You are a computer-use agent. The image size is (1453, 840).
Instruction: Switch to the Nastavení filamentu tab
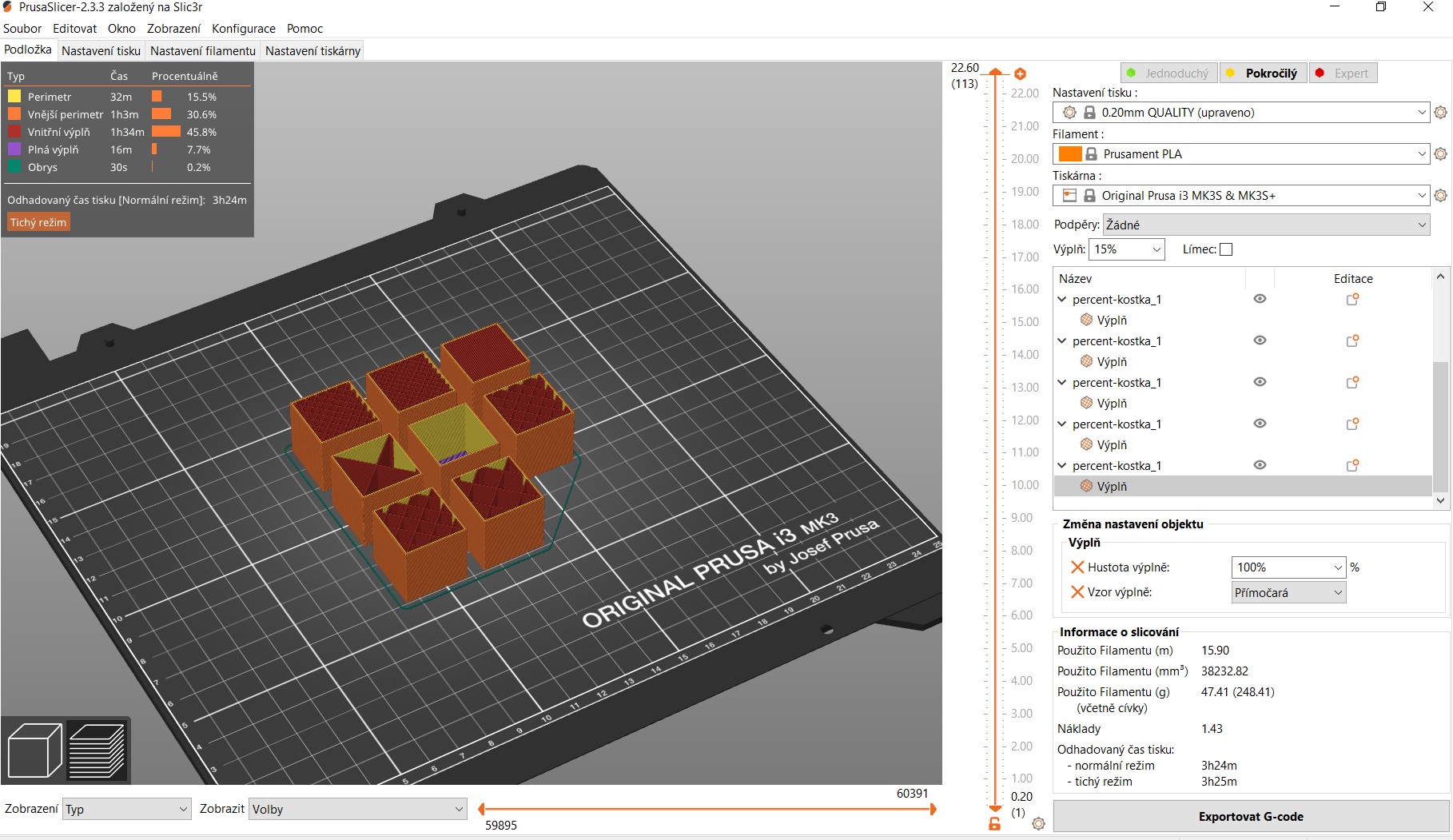(203, 50)
